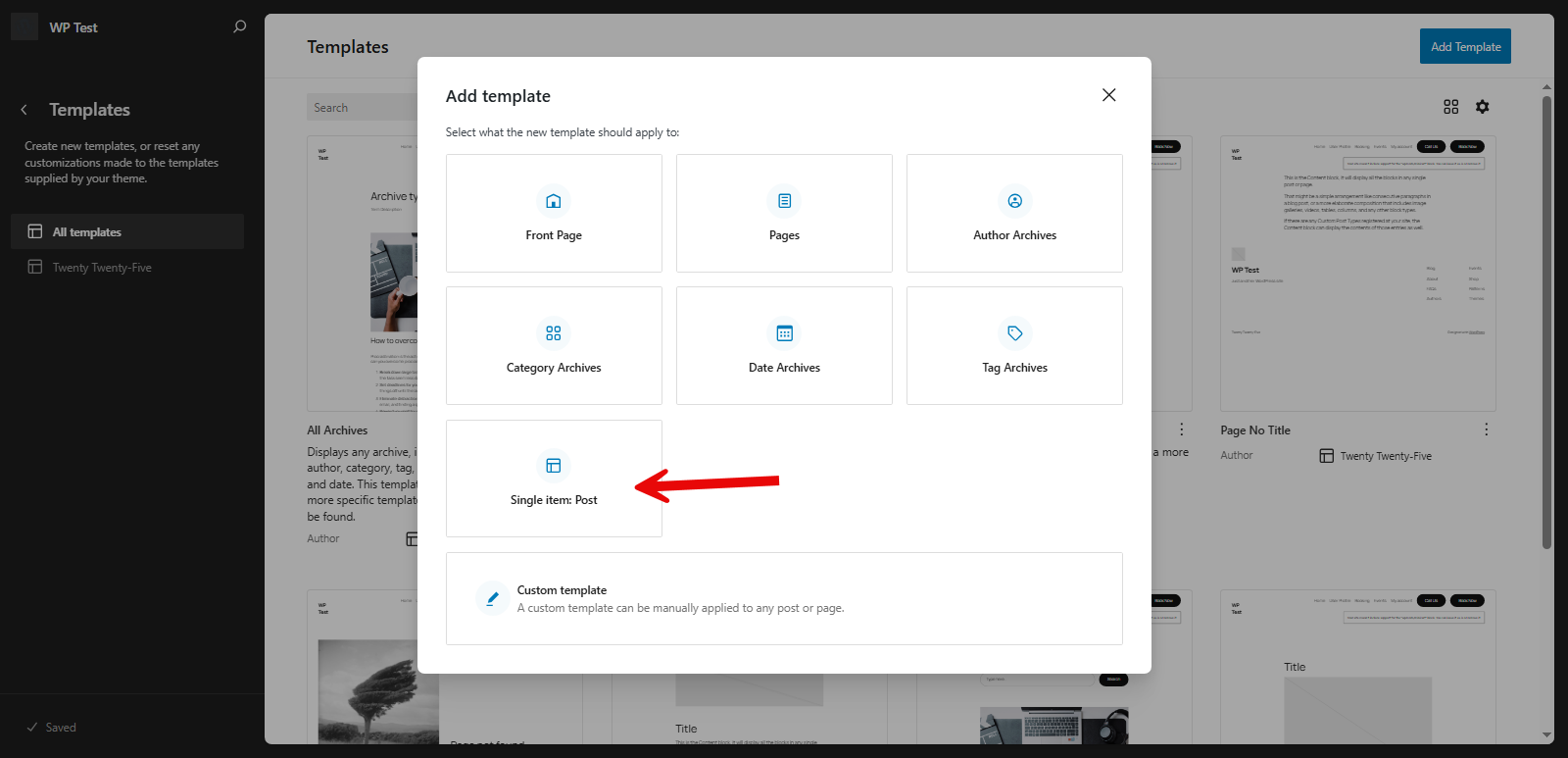Choose the Front Page template option
The height and width of the screenshot is (758, 1568).
[554, 213]
